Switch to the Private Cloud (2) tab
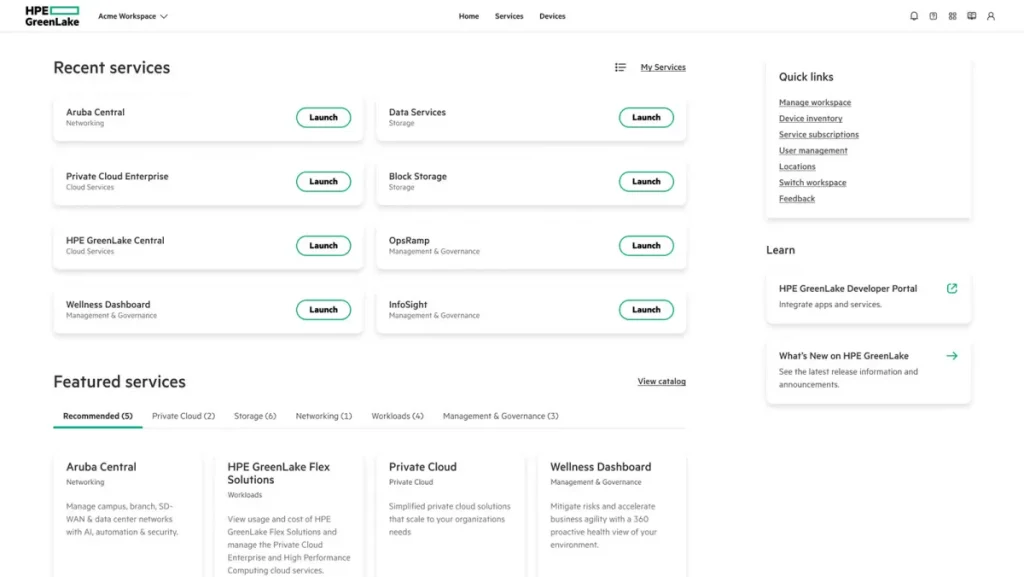This screenshot has height=577, width=1024. 183,416
